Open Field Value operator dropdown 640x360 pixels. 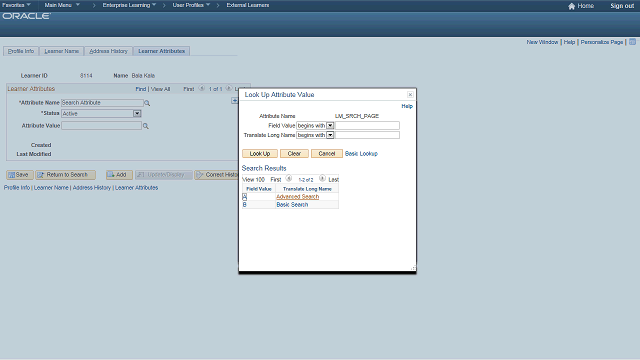(330, 126)
